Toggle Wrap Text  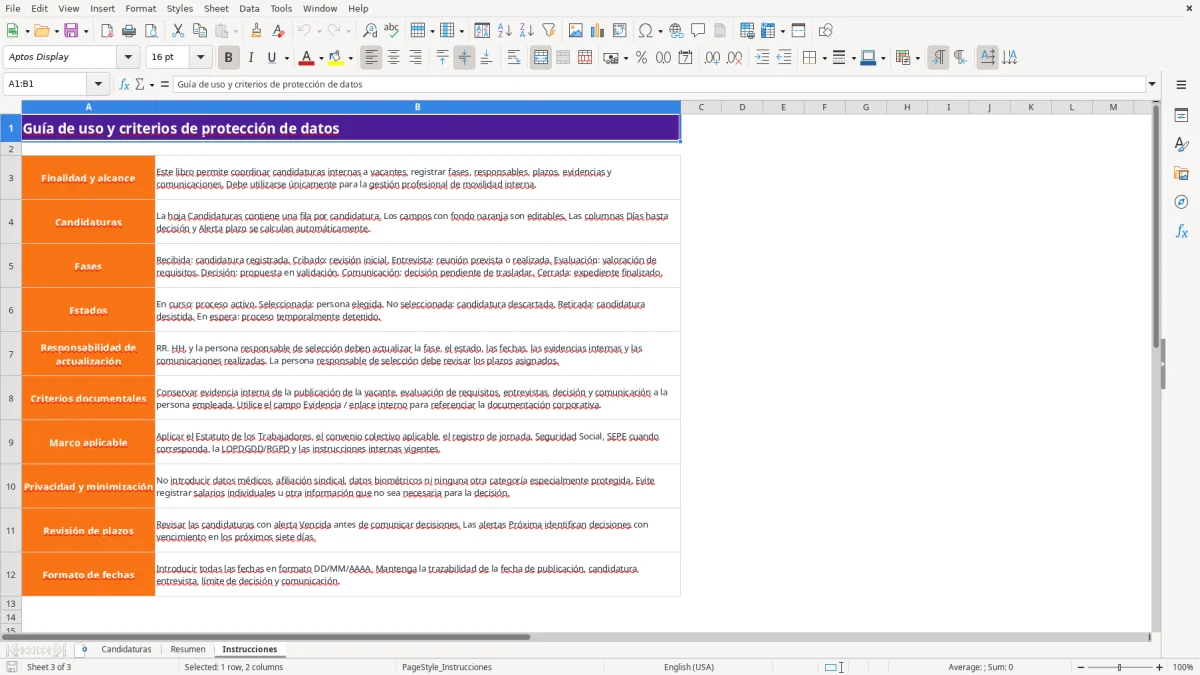[514, 58]
